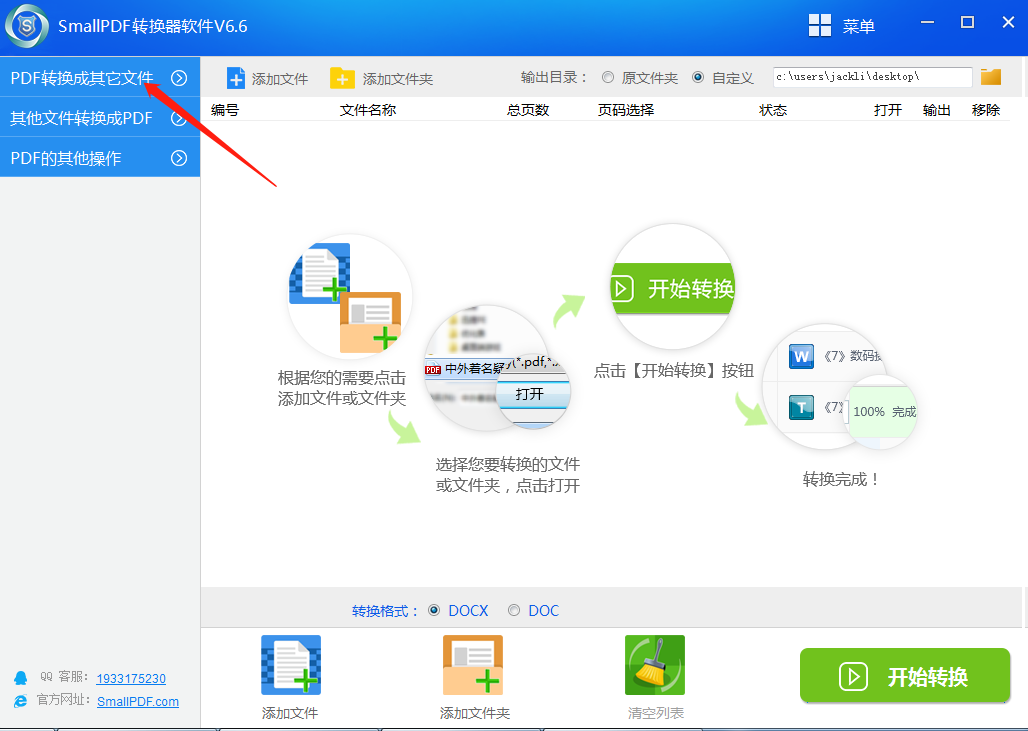The image size is (1028, 731).
Task: Click the yellow 添加文件夹 toolbar icon
Action: click(344, 77)
